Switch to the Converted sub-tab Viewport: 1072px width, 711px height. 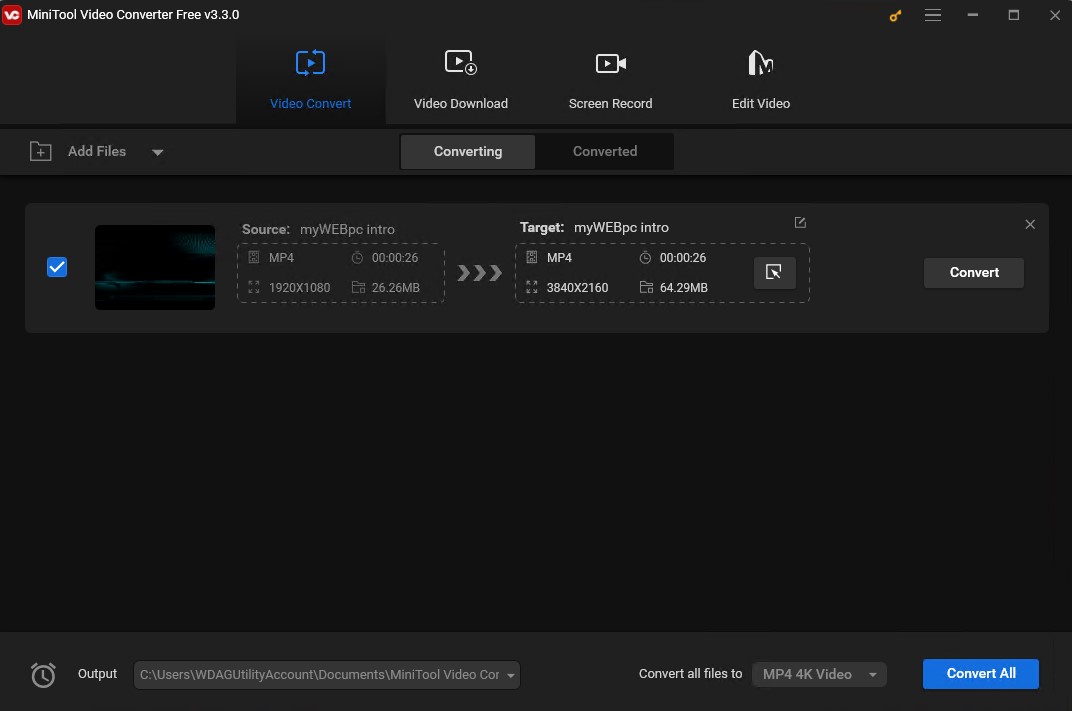point(604,151)
